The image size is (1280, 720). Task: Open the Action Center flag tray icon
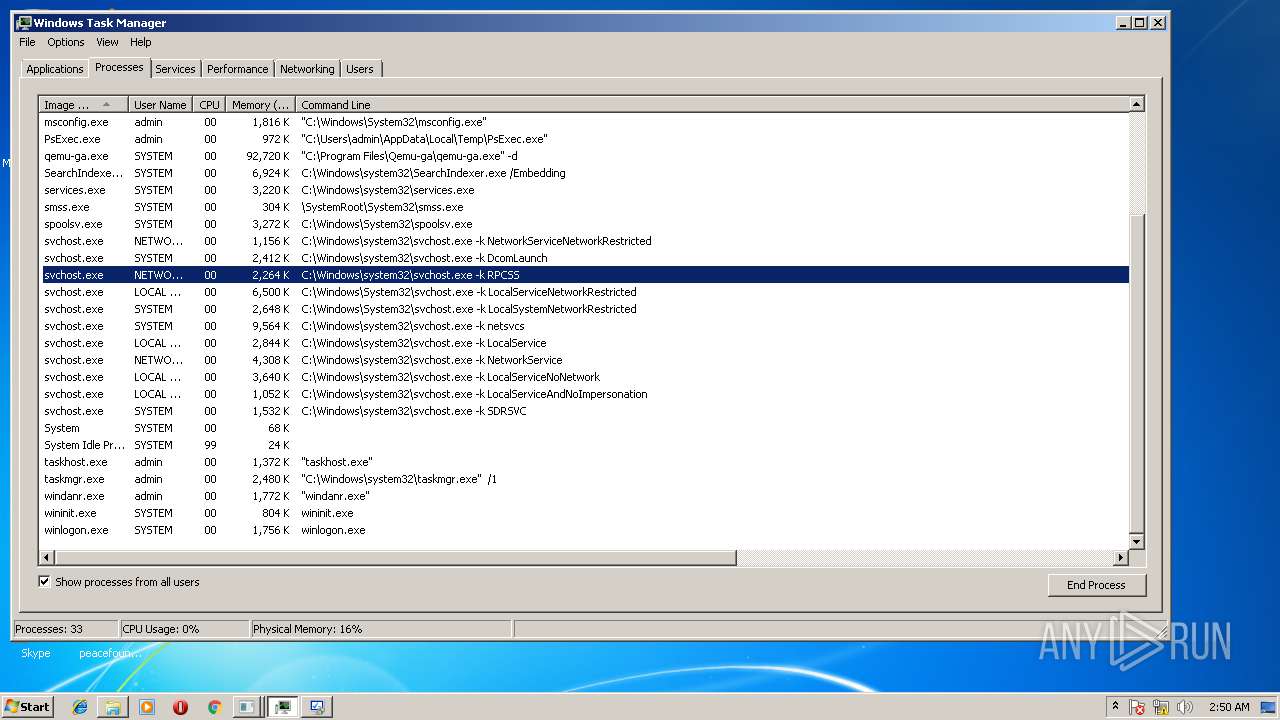pos(1137,707)
